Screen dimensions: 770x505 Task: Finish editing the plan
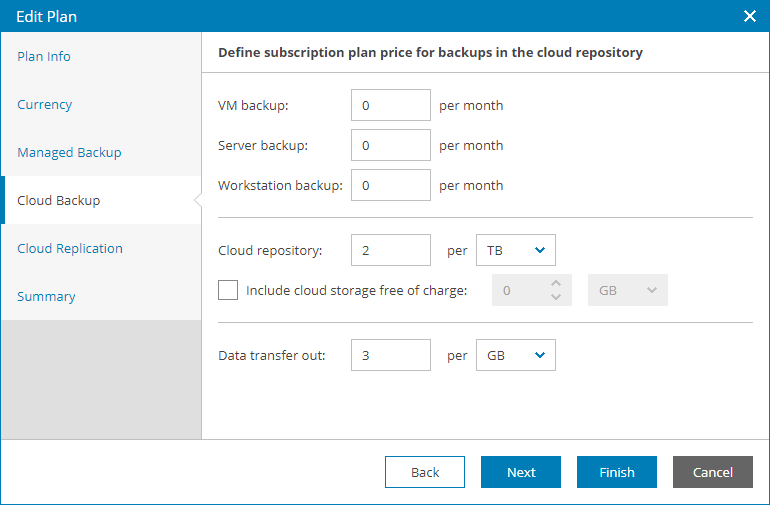[x=617, y=472]
